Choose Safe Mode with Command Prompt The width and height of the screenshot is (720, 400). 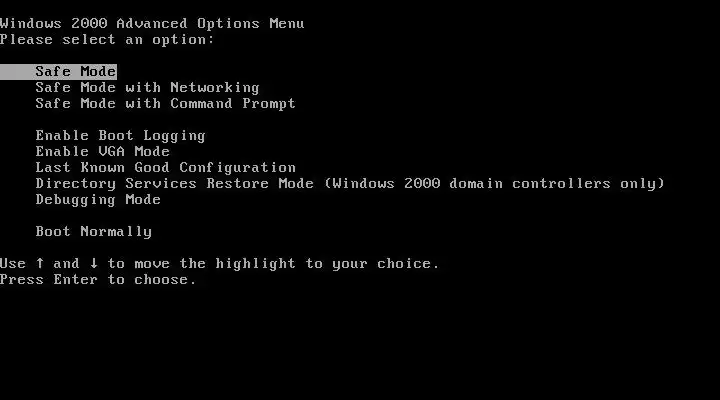pyautogui.click(x=165, y=104)
